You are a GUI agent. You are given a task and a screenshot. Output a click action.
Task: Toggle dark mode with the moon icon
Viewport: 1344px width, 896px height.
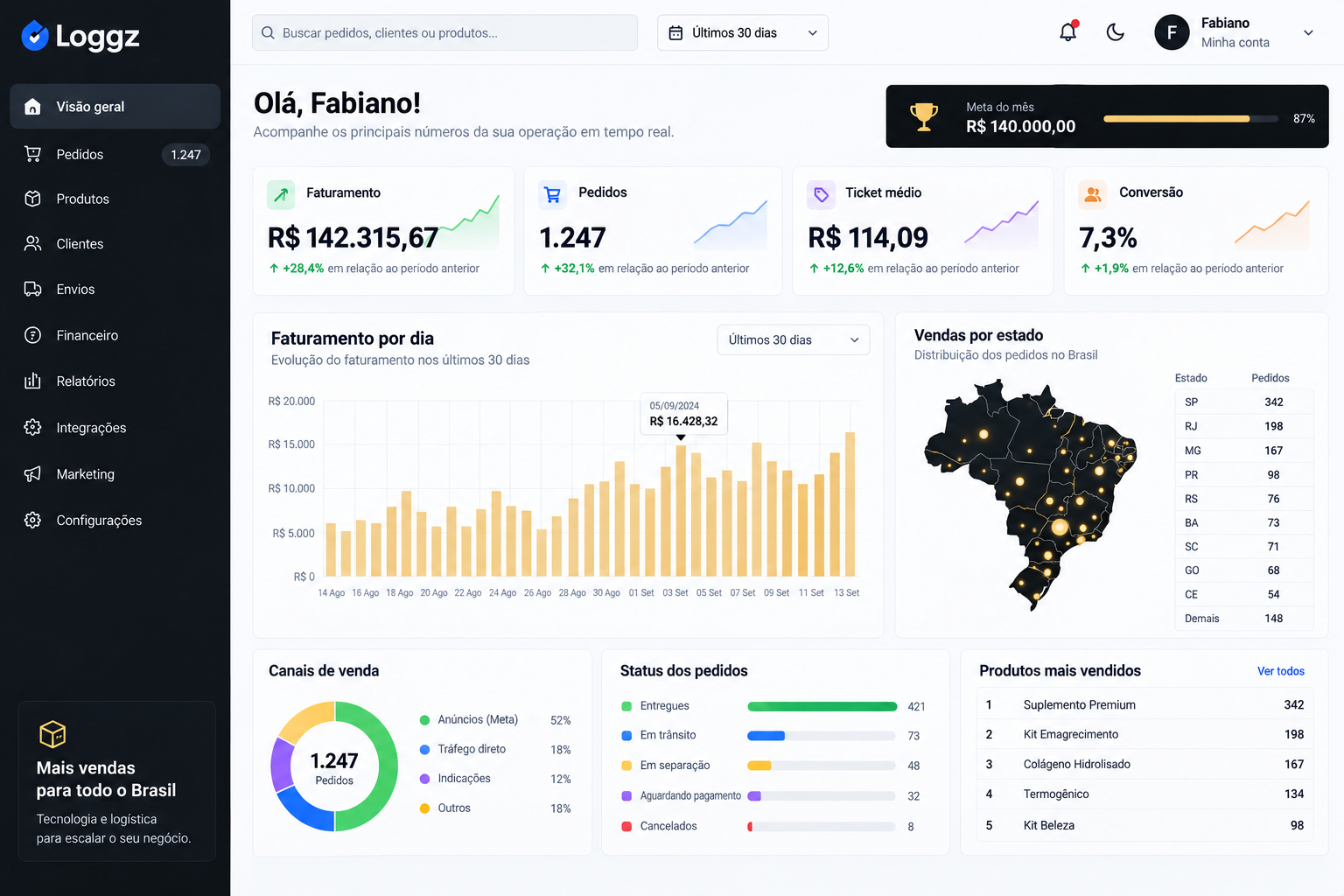point(1116,32)
